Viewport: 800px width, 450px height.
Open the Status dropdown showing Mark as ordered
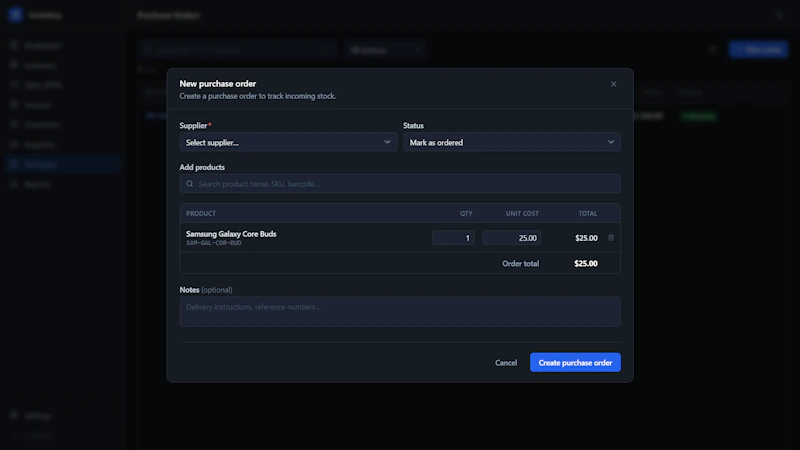[x=512, y=142]
